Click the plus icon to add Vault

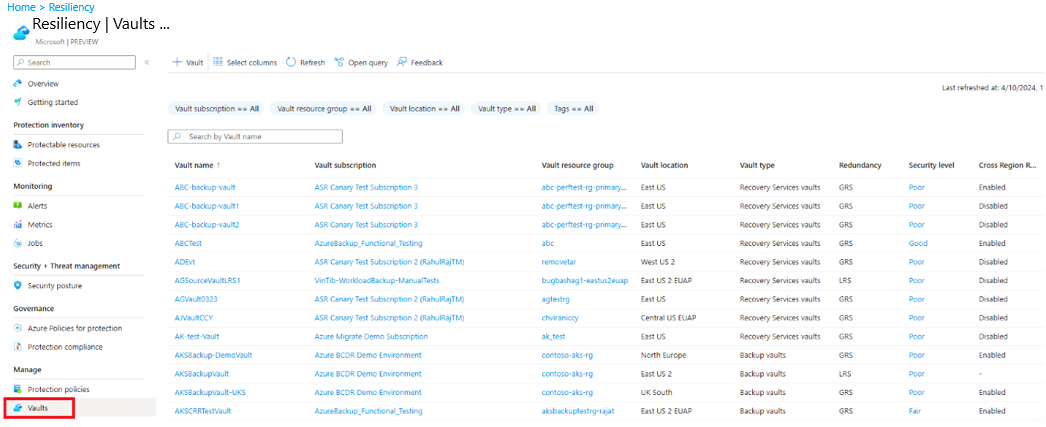(x=177, y=62)
